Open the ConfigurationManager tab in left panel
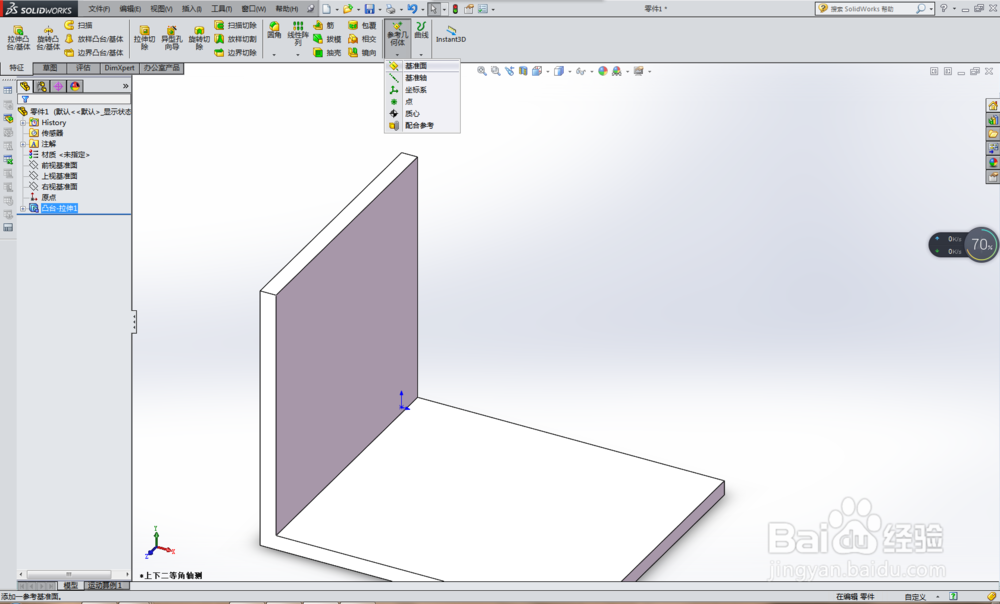 (x=58, y=86)
